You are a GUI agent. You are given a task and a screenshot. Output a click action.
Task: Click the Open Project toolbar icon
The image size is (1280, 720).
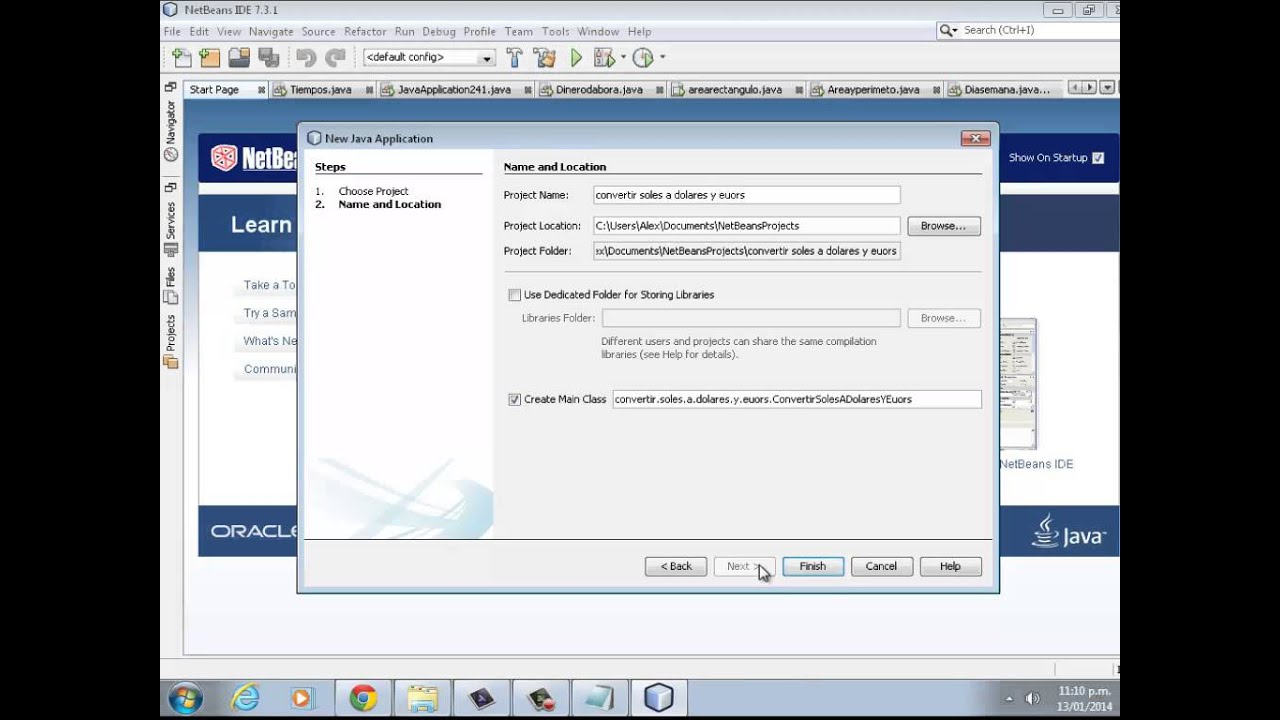coord(238,57)
